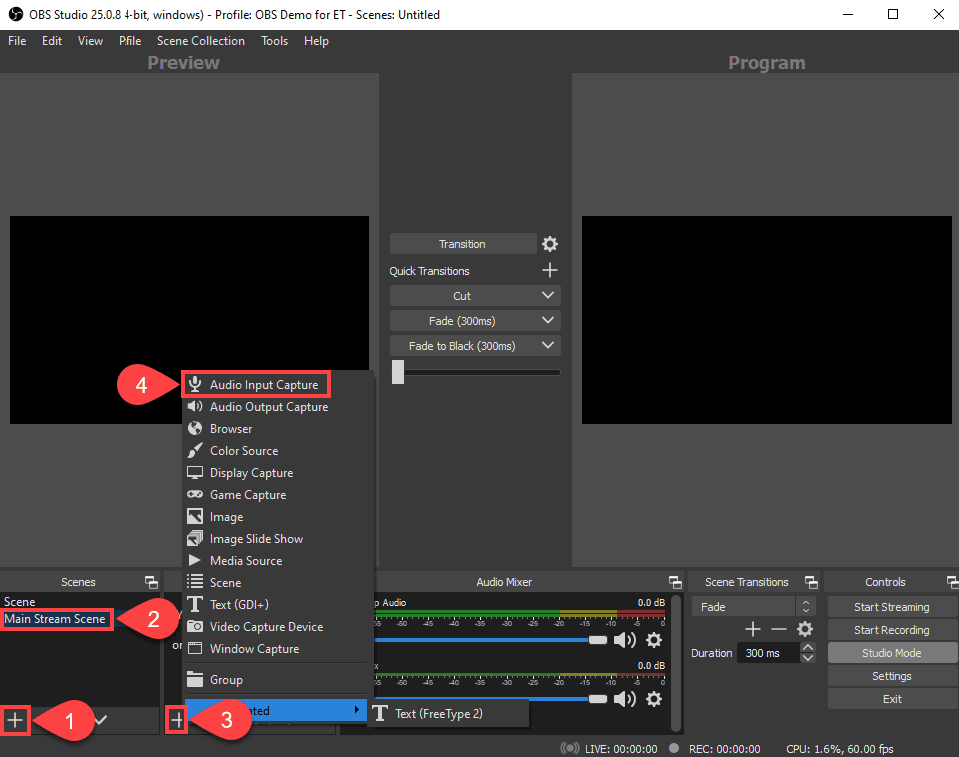Add a new scene with the plus icon
Viewport: 959px width, 757px height.
point(16,720)
